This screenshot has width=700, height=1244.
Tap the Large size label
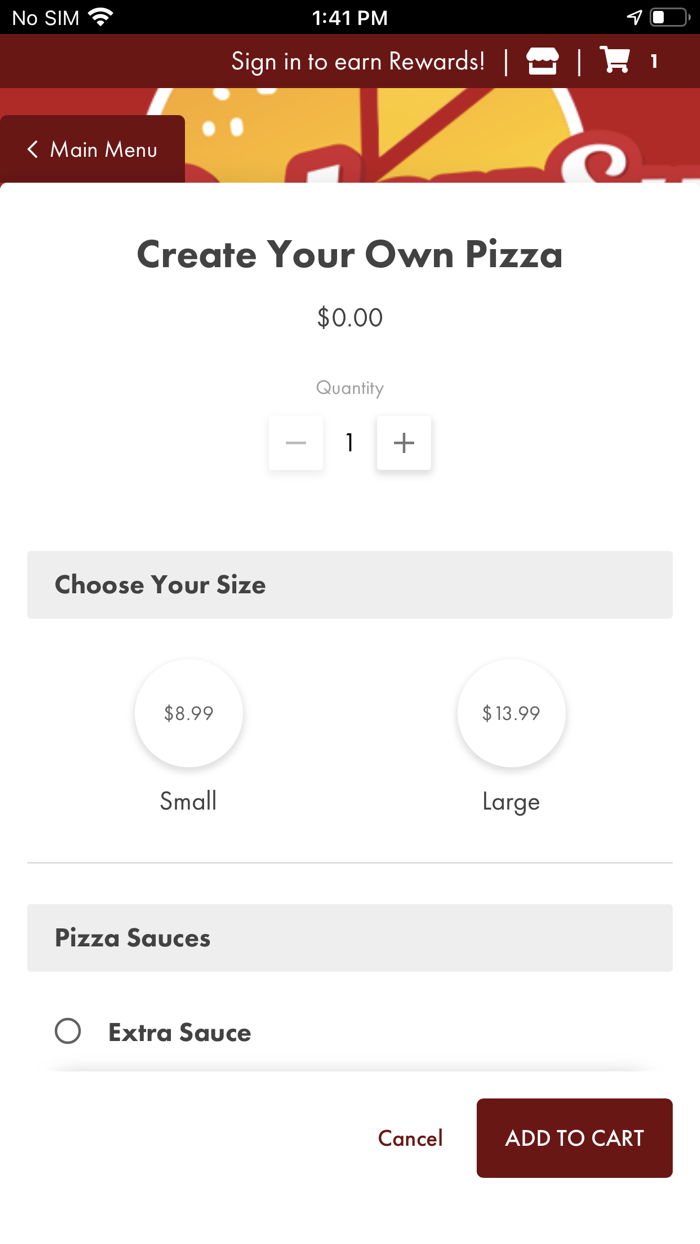coord(511,802)
